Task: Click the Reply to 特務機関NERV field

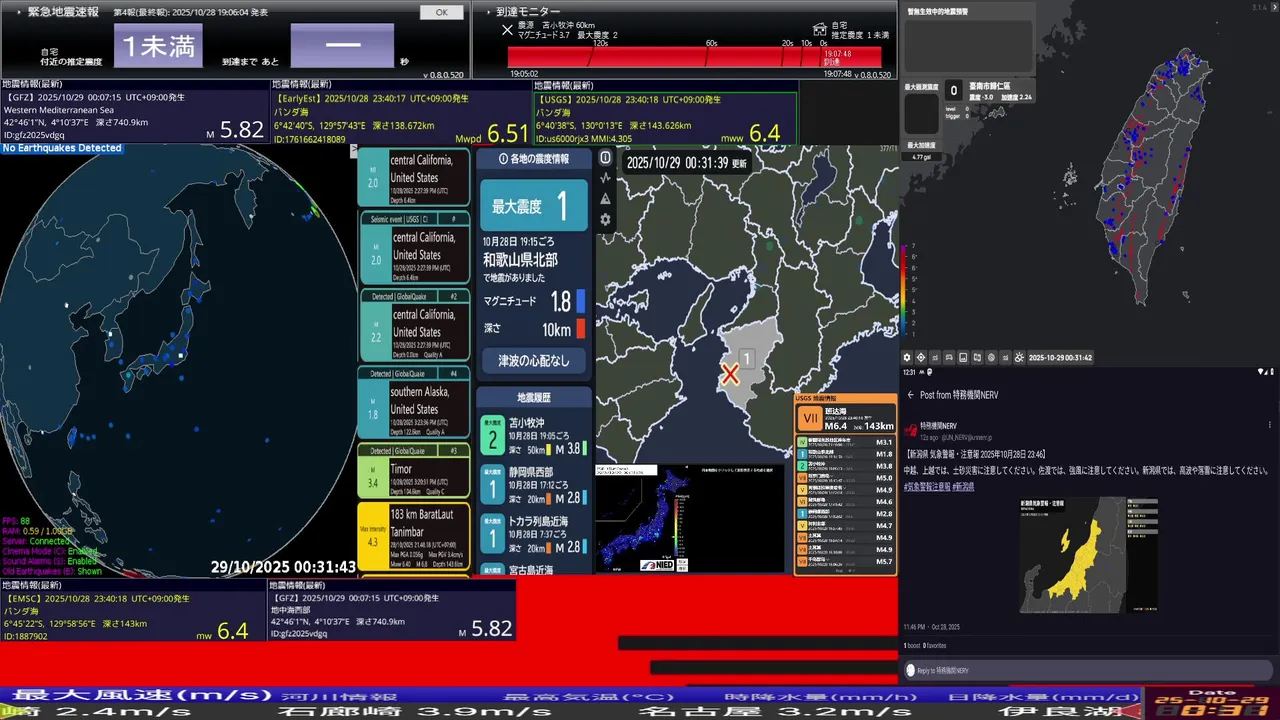Action: pos(1086,670)
